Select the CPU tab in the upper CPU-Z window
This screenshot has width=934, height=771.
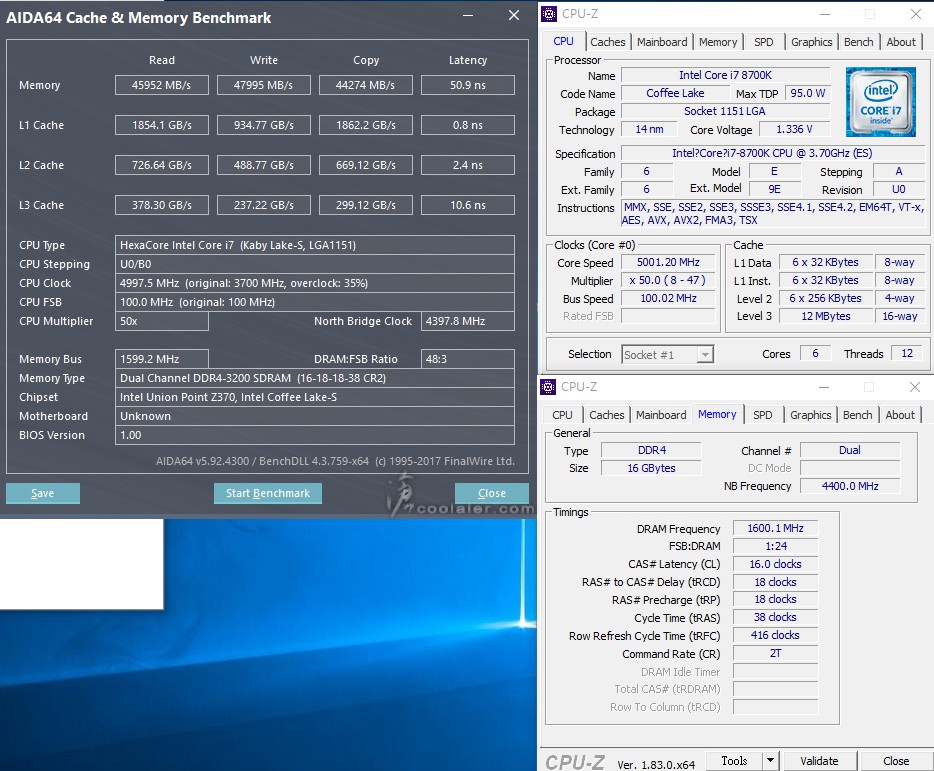563,41
